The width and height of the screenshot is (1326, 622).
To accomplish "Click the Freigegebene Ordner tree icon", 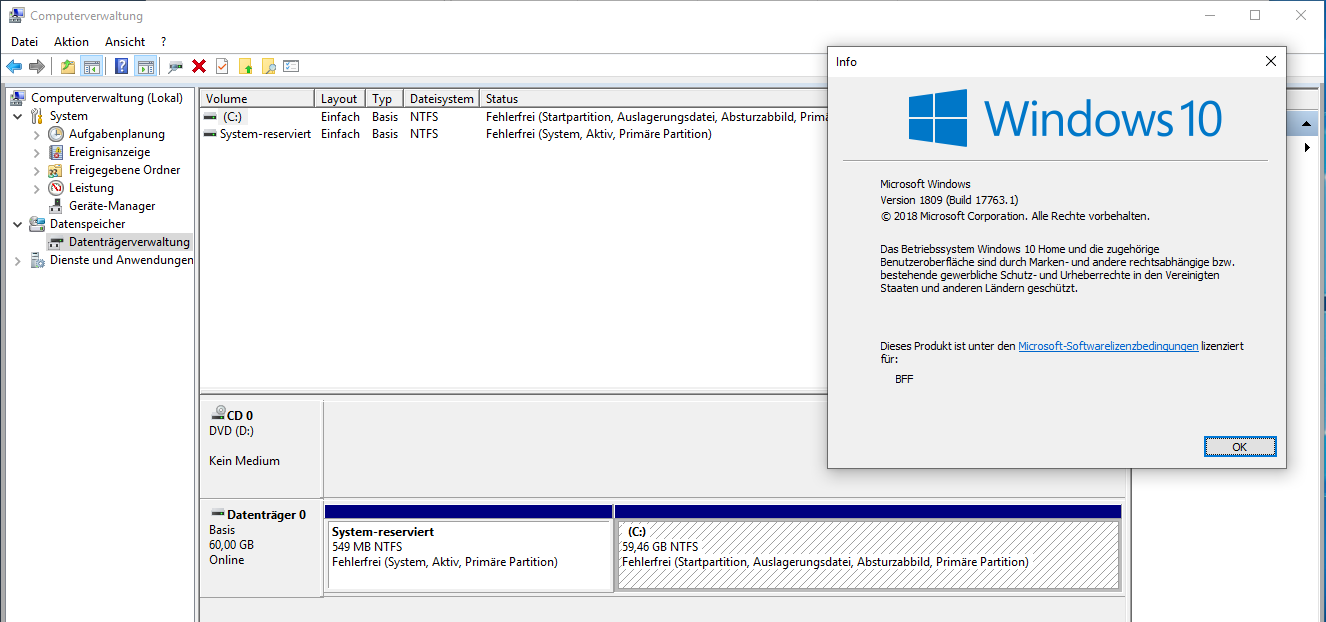I will coord(56,170).
